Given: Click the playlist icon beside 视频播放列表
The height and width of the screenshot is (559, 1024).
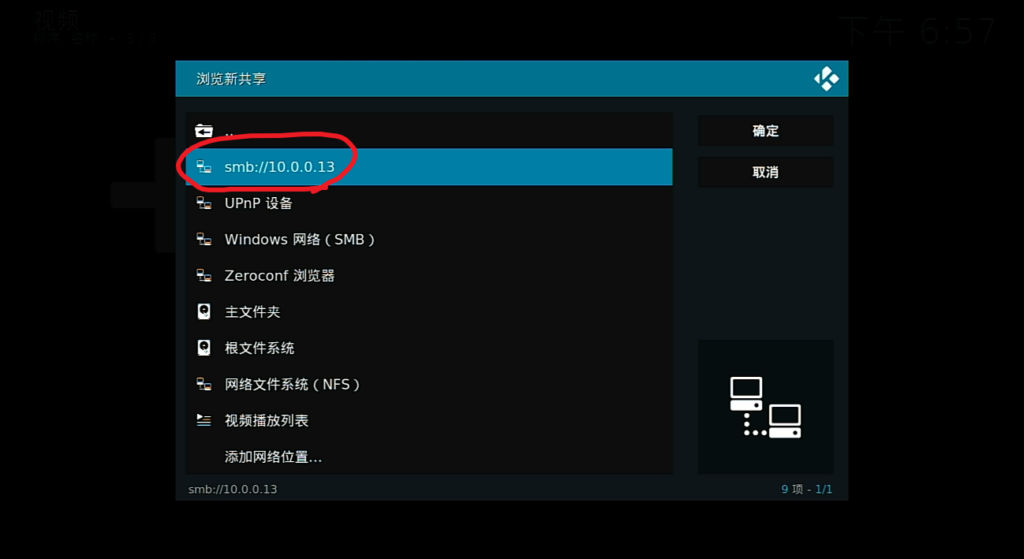Looking at the screenshot, I should coord(204,420).
